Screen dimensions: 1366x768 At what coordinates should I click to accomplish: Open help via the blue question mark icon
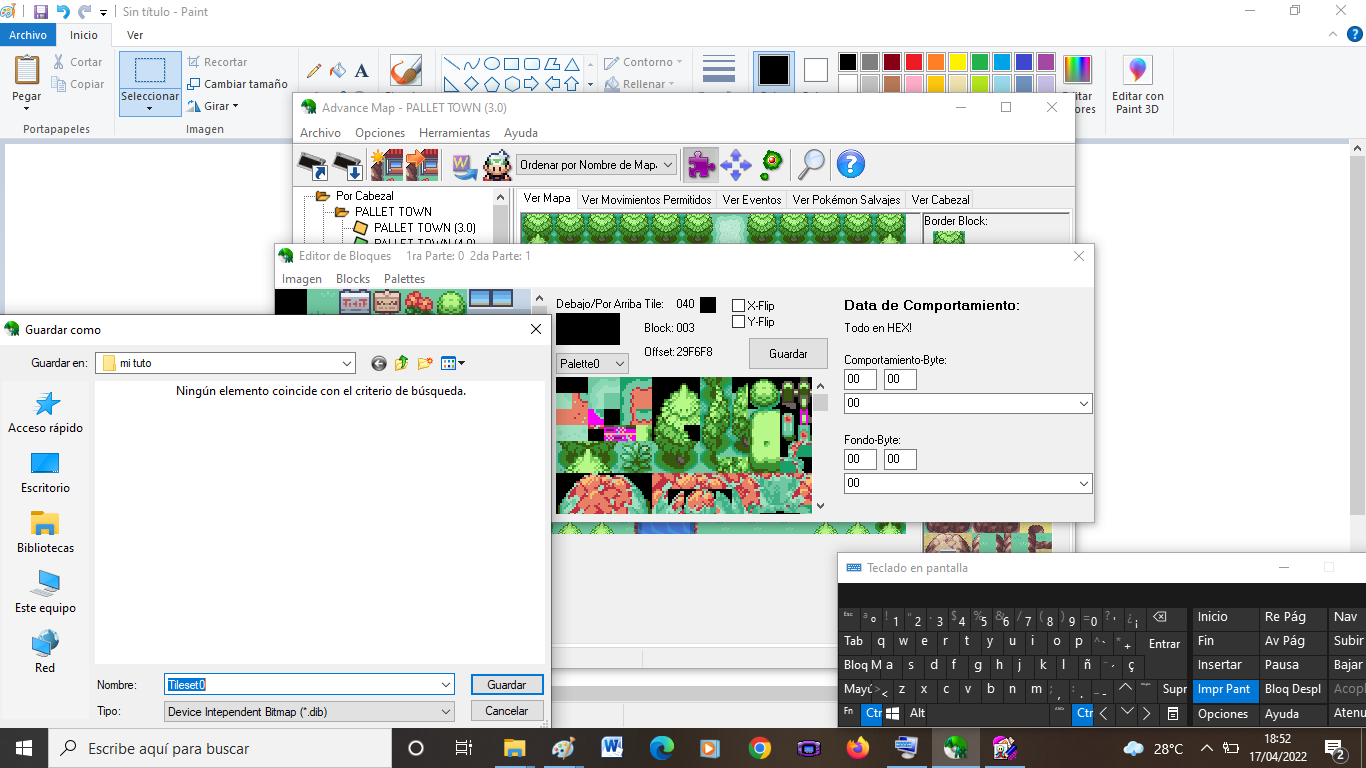[850, 164]
